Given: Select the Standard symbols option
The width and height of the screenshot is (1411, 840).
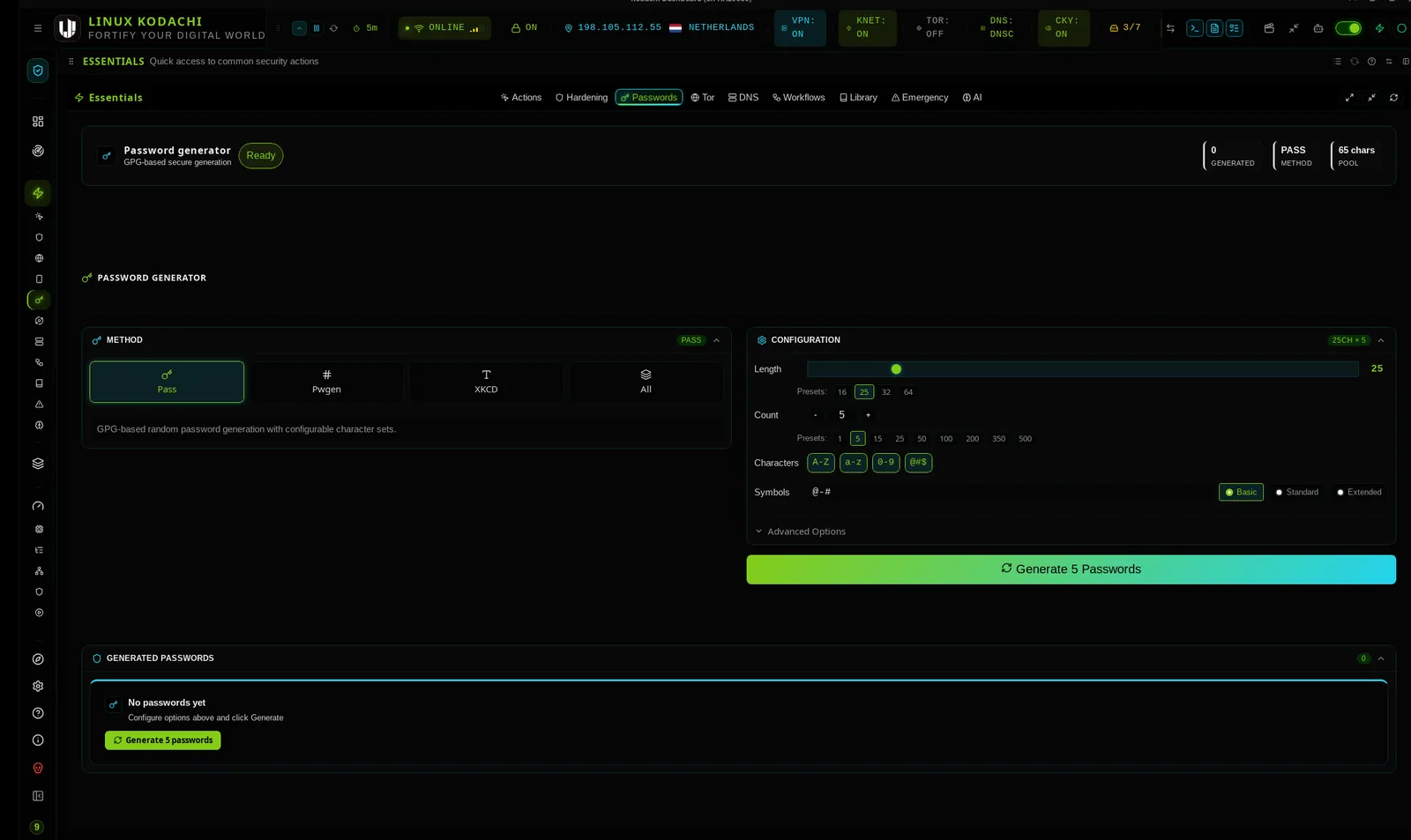Looking at the screenshot, I should point(1297,493).
